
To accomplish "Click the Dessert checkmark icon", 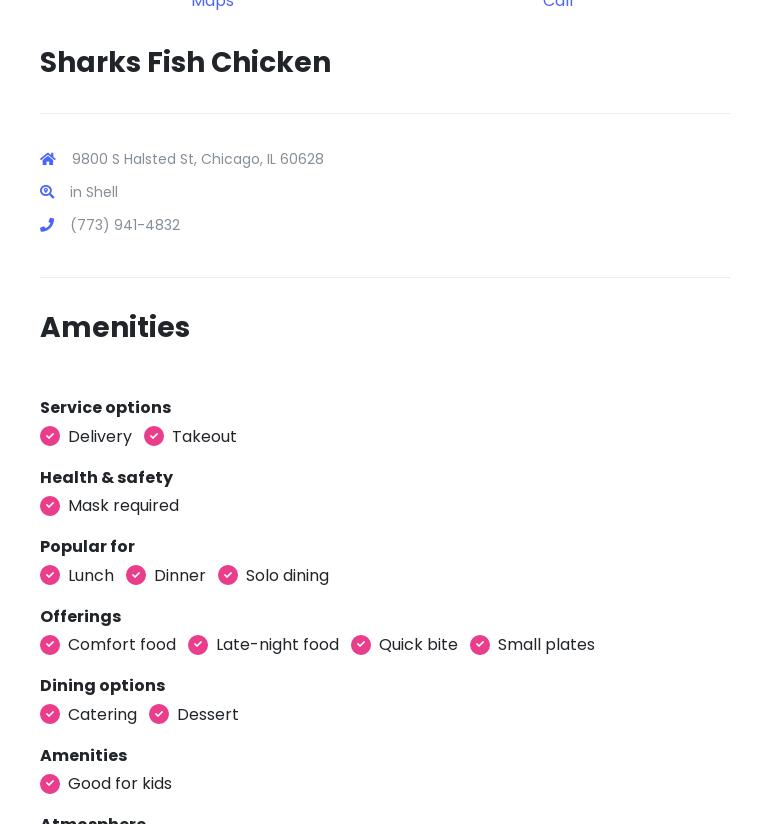I will click(159, 714).
